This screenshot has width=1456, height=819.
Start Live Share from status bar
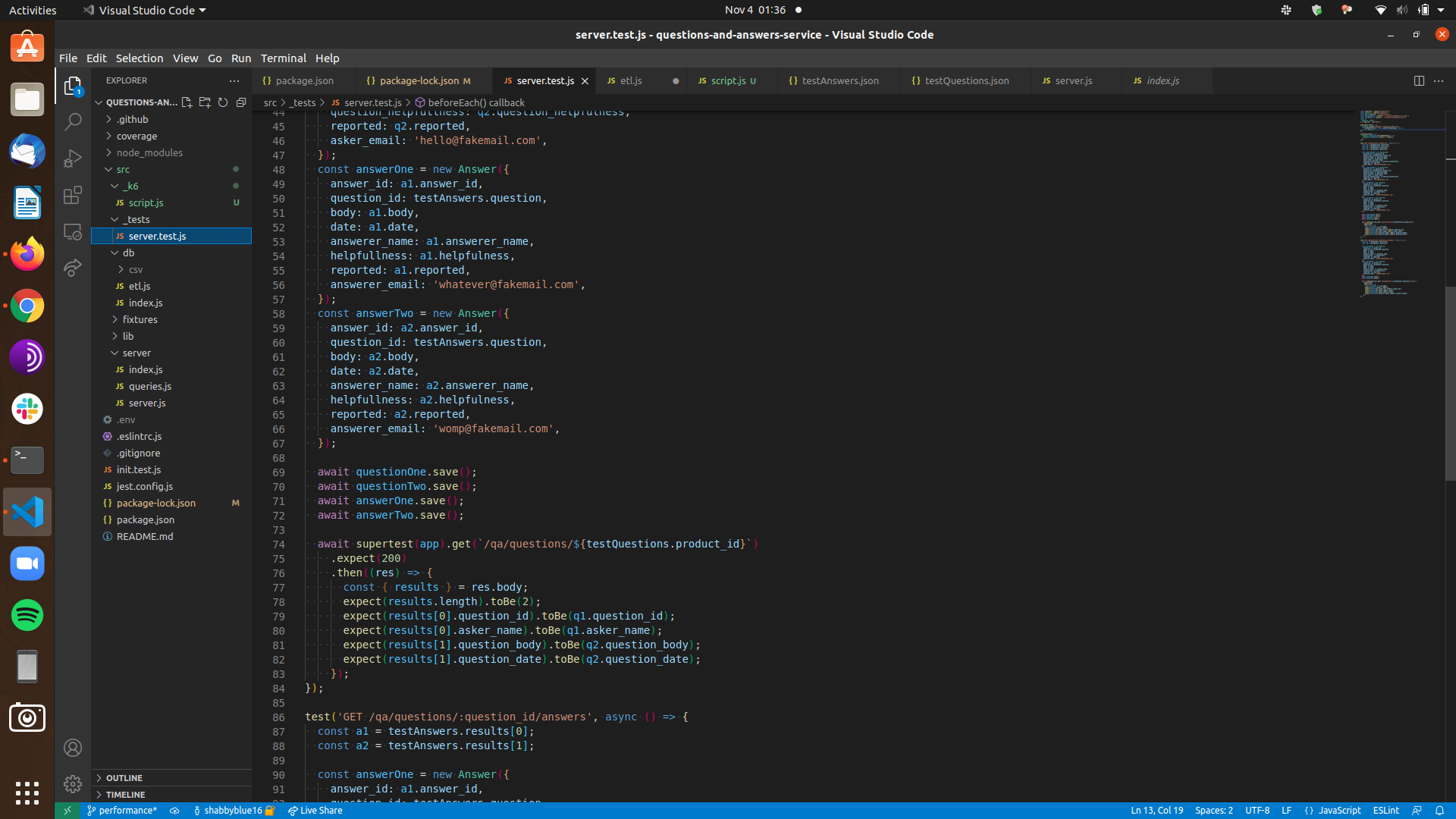pyautogui.click(x=315, y=811)
